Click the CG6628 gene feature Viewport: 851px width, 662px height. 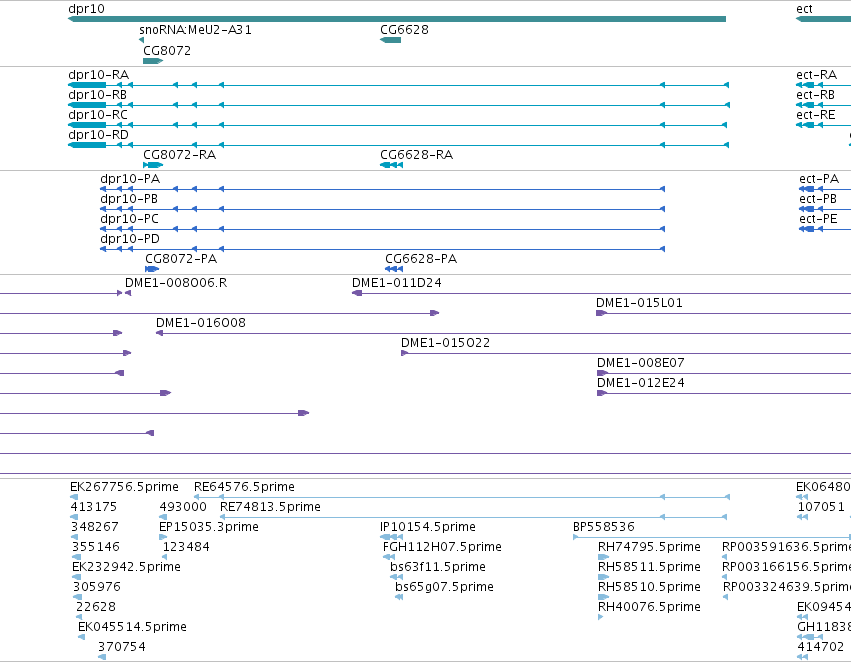pyautogui.click(x=390, y=40)
